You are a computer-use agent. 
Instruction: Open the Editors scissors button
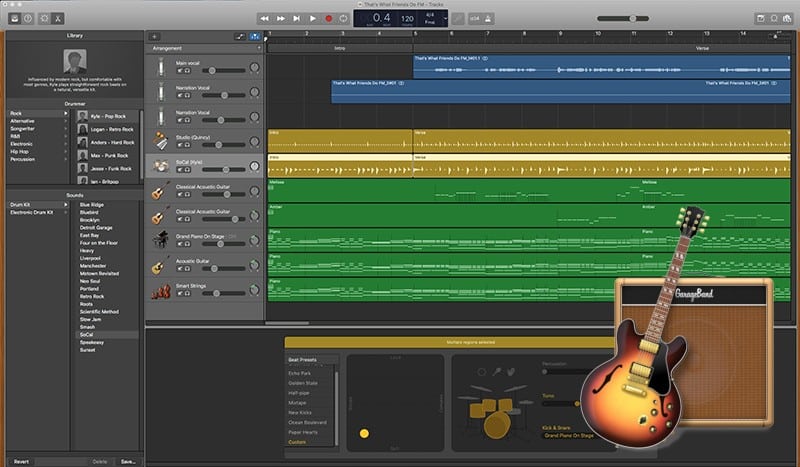pos(58,18)
